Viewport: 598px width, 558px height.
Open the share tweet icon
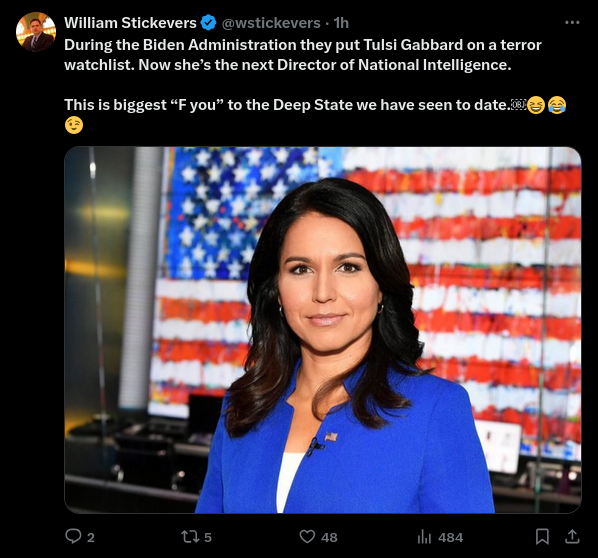click(x=572, y=537)
